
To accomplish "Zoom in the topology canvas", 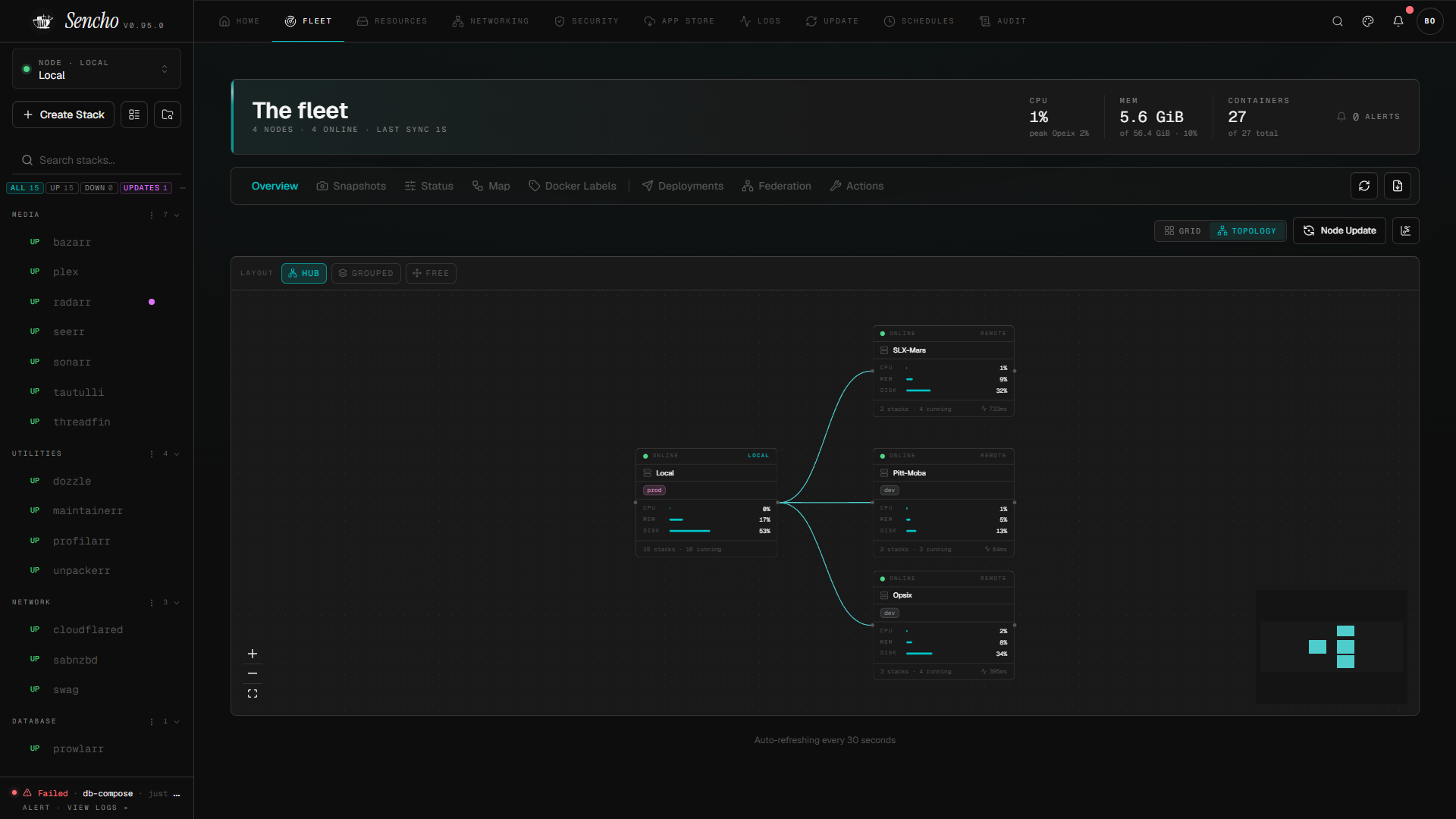I will (x=253, y=654).
